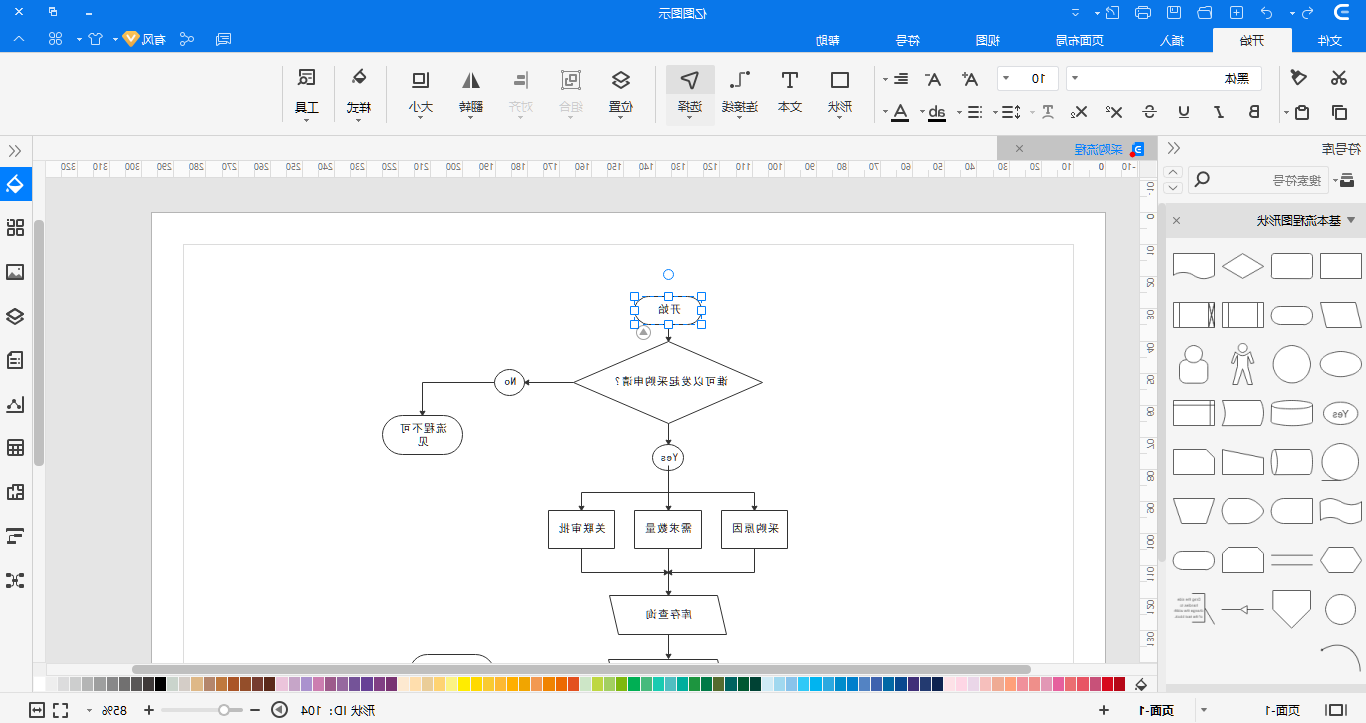Image resolution: width=1366 pixels, height=723 pixels.
Task: Decrease font size with A- icon
Action: (x=933, y=78)
